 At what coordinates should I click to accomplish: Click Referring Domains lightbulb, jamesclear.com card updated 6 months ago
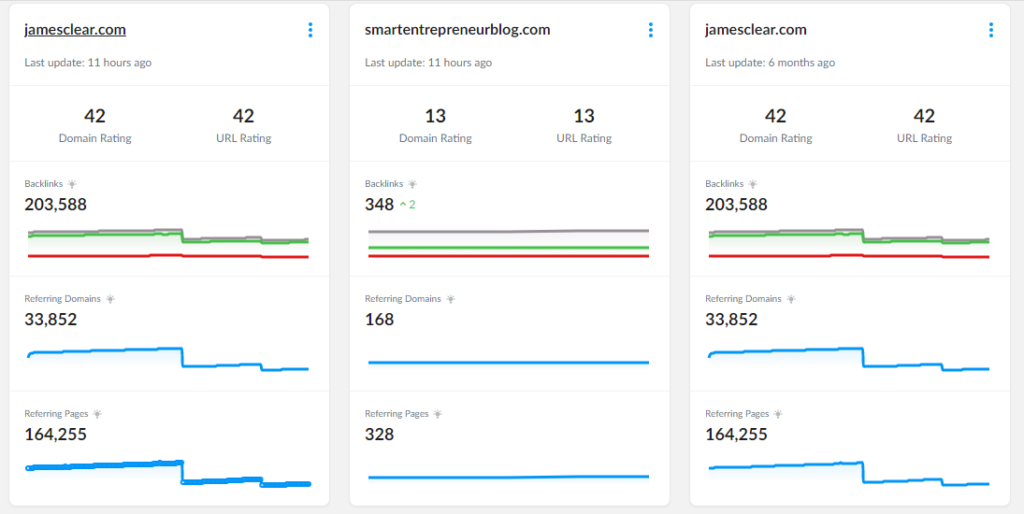point(790,299)
